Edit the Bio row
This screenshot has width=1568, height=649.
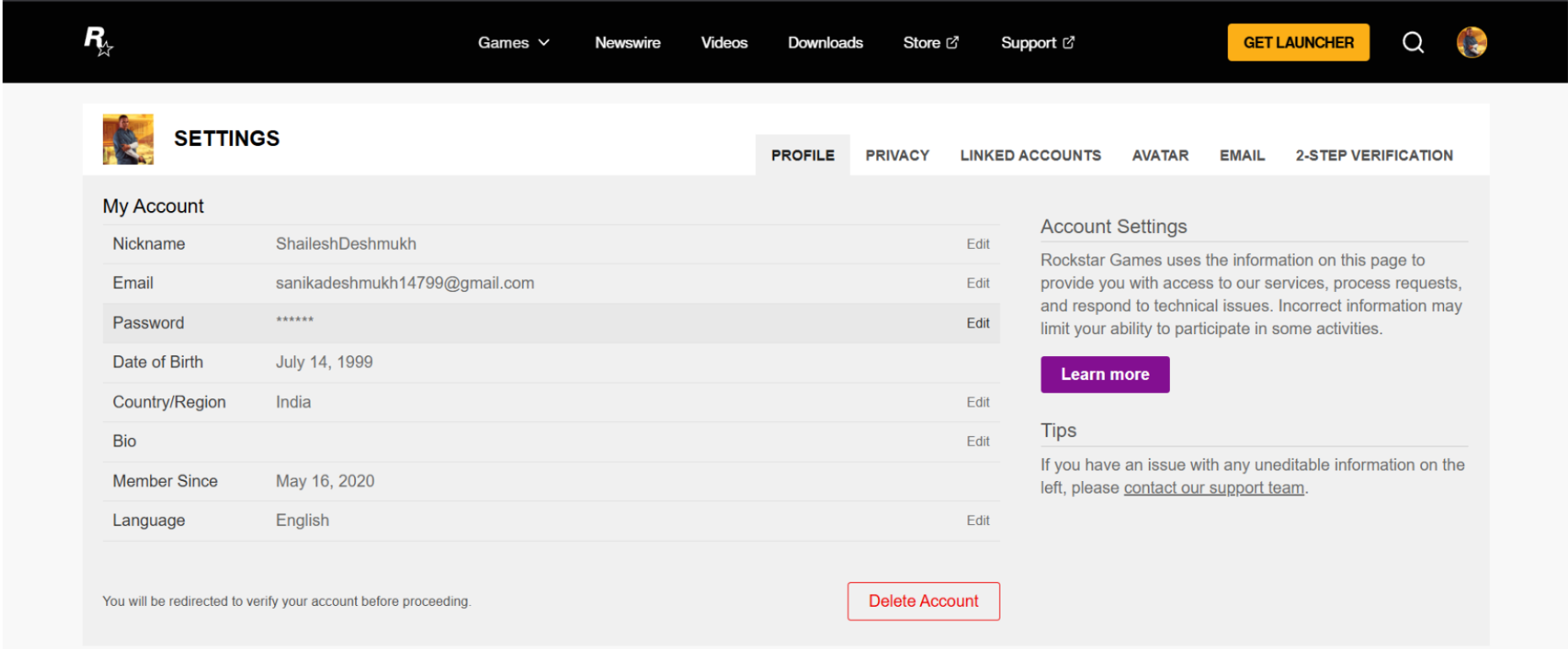pos(978,441)
